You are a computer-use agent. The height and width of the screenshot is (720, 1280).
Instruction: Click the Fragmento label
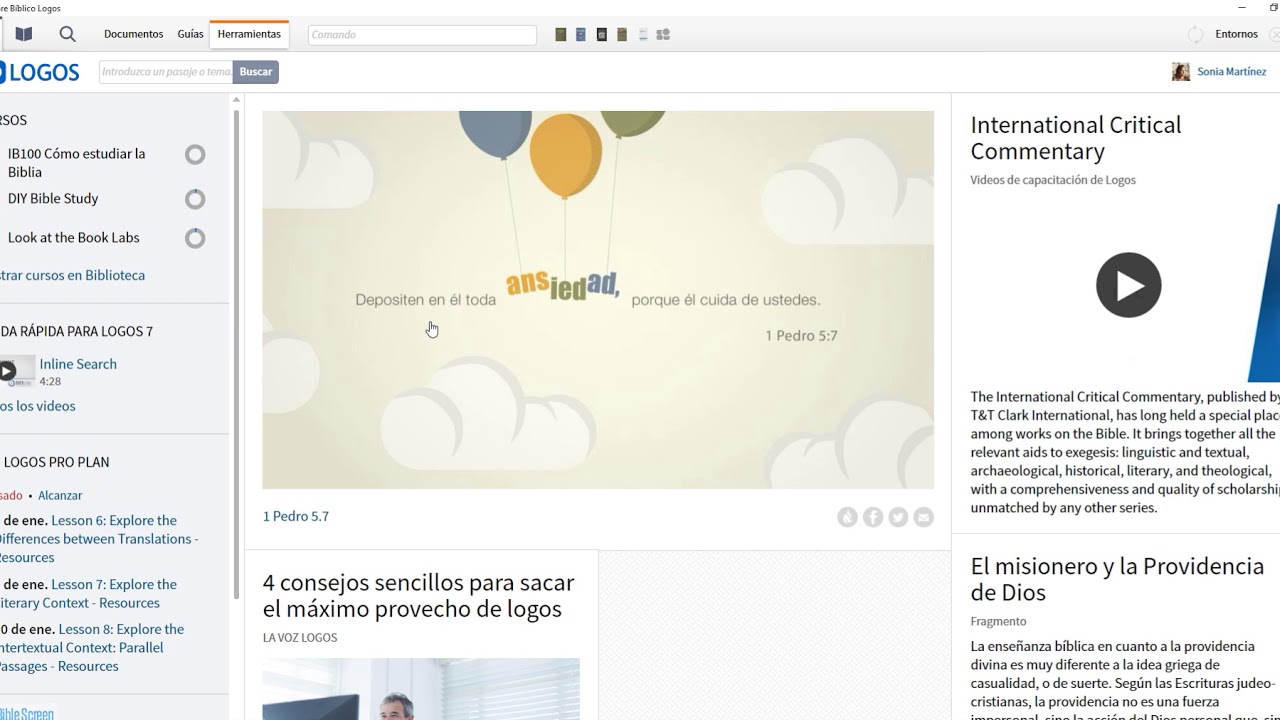click(998, 621)
